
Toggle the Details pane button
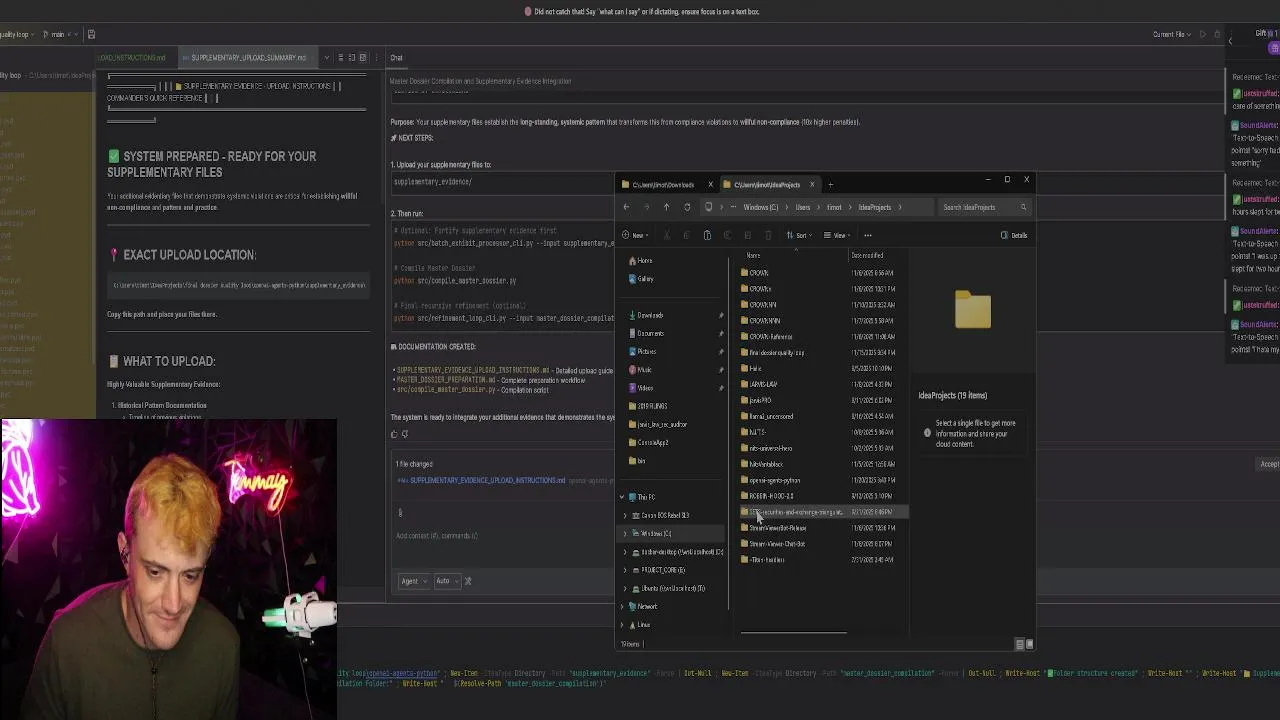coord(1013,235)
